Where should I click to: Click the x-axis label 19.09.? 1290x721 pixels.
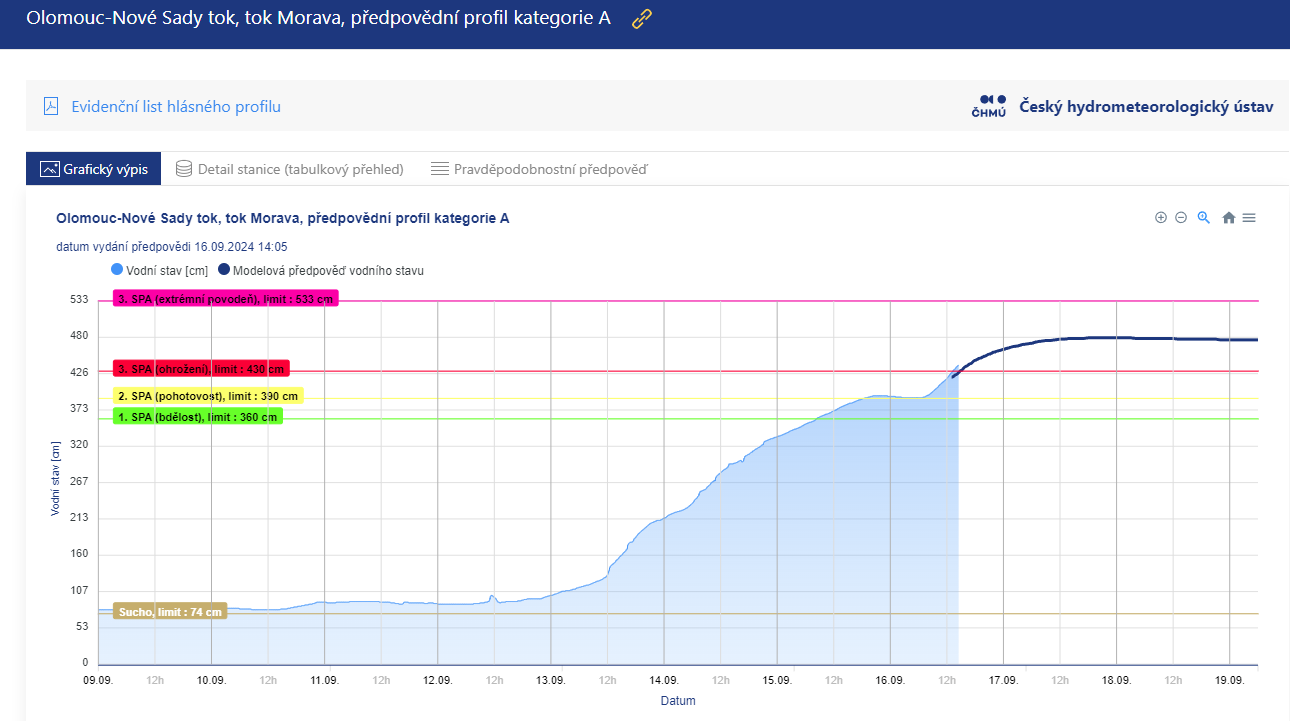[x=1229, y=680]
